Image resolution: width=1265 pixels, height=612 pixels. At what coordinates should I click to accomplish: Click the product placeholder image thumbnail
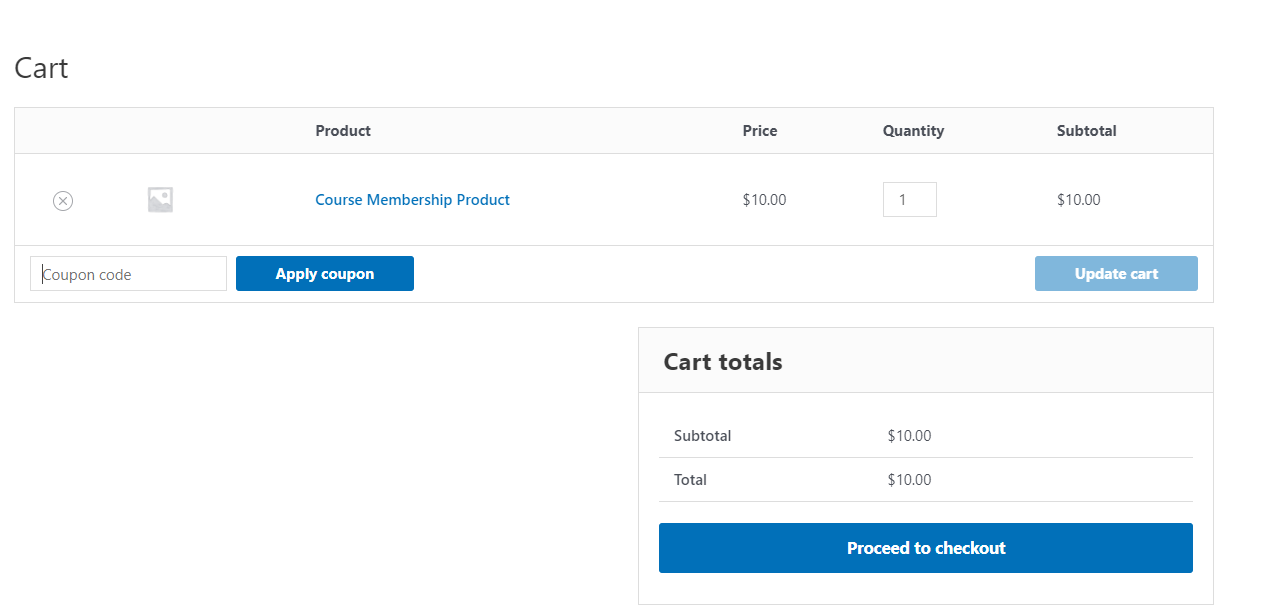160,200
